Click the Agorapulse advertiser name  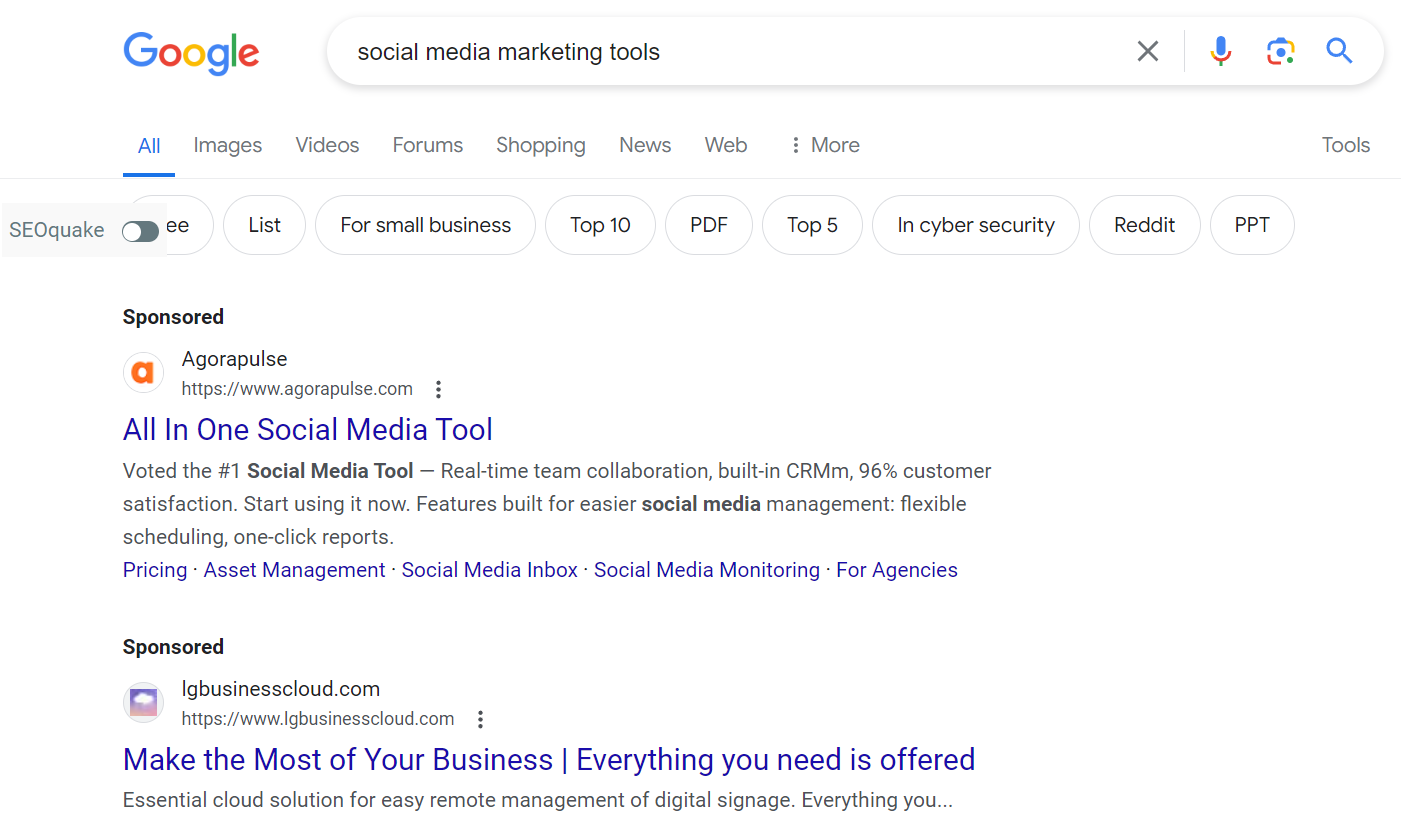tap(234, 359)
